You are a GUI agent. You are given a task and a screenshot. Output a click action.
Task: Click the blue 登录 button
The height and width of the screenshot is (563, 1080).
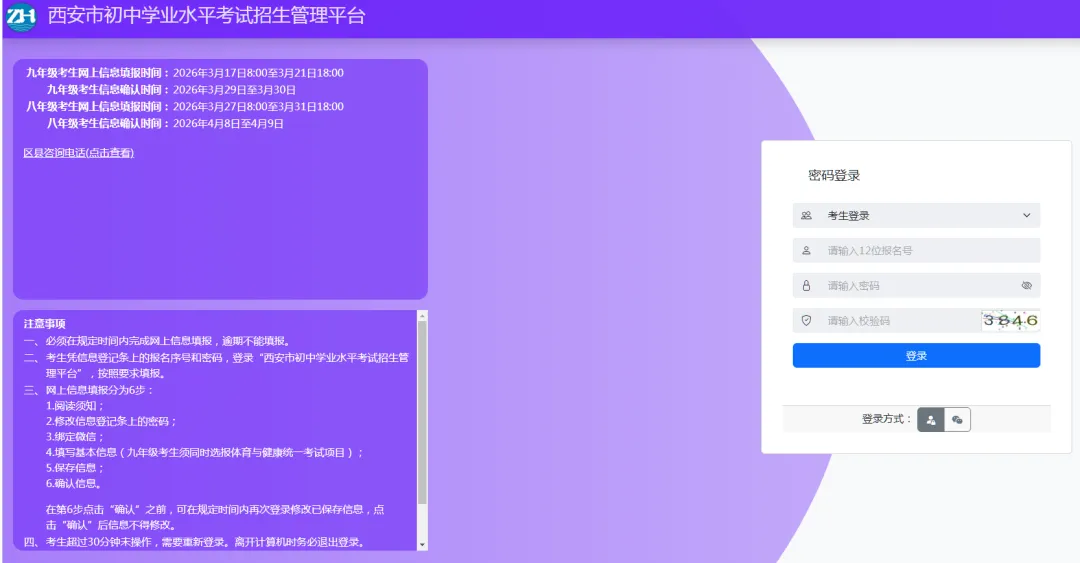click(916, 356)
